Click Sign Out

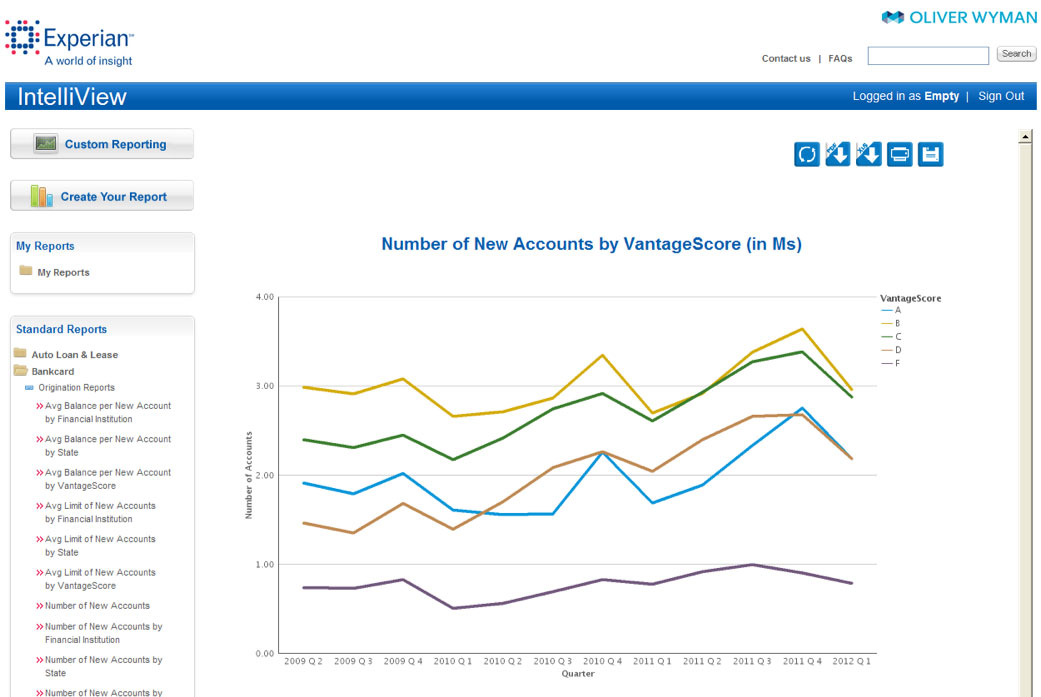[x=1001, y=96]
